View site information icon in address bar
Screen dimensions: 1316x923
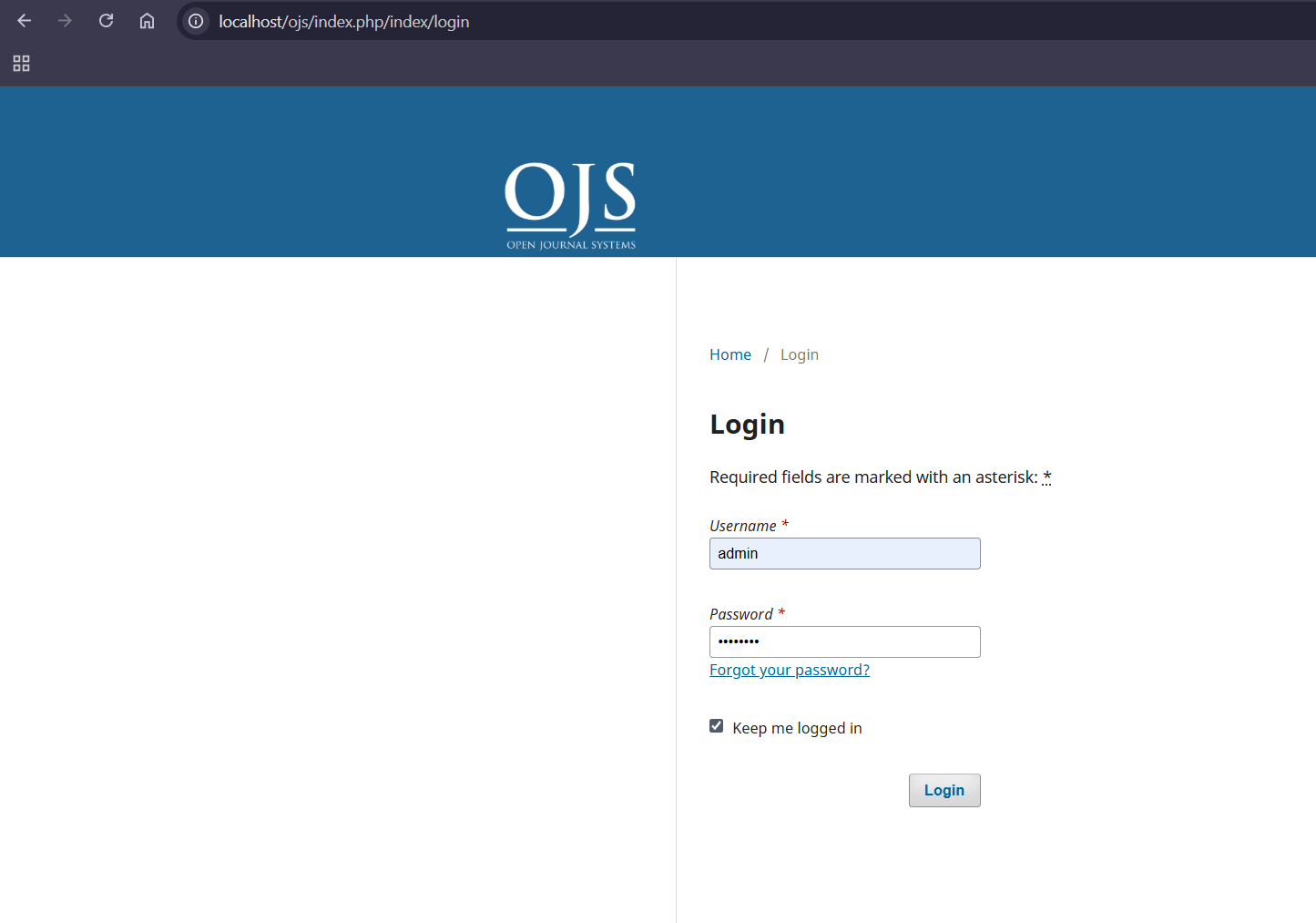(x=196, y=21)
